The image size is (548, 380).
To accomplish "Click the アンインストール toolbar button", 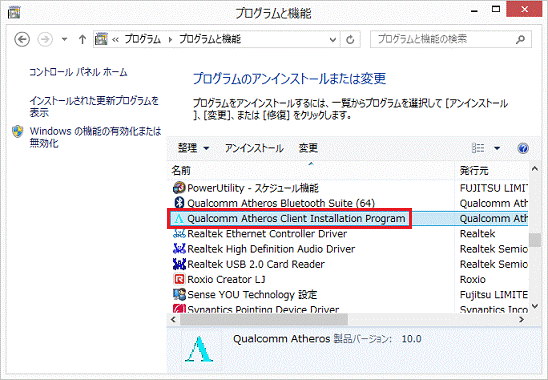I will click(x=254, y=148).
